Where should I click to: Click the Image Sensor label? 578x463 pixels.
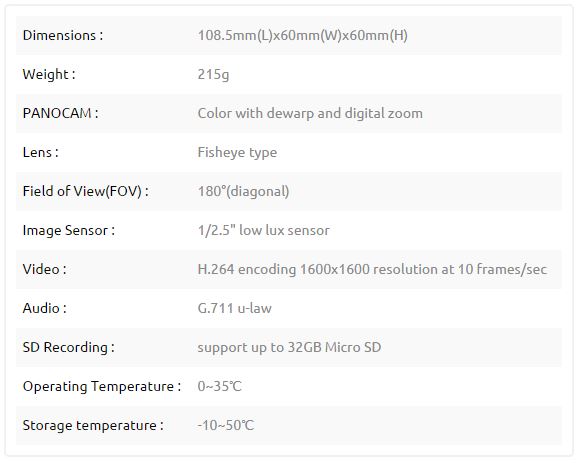[69, 230]
